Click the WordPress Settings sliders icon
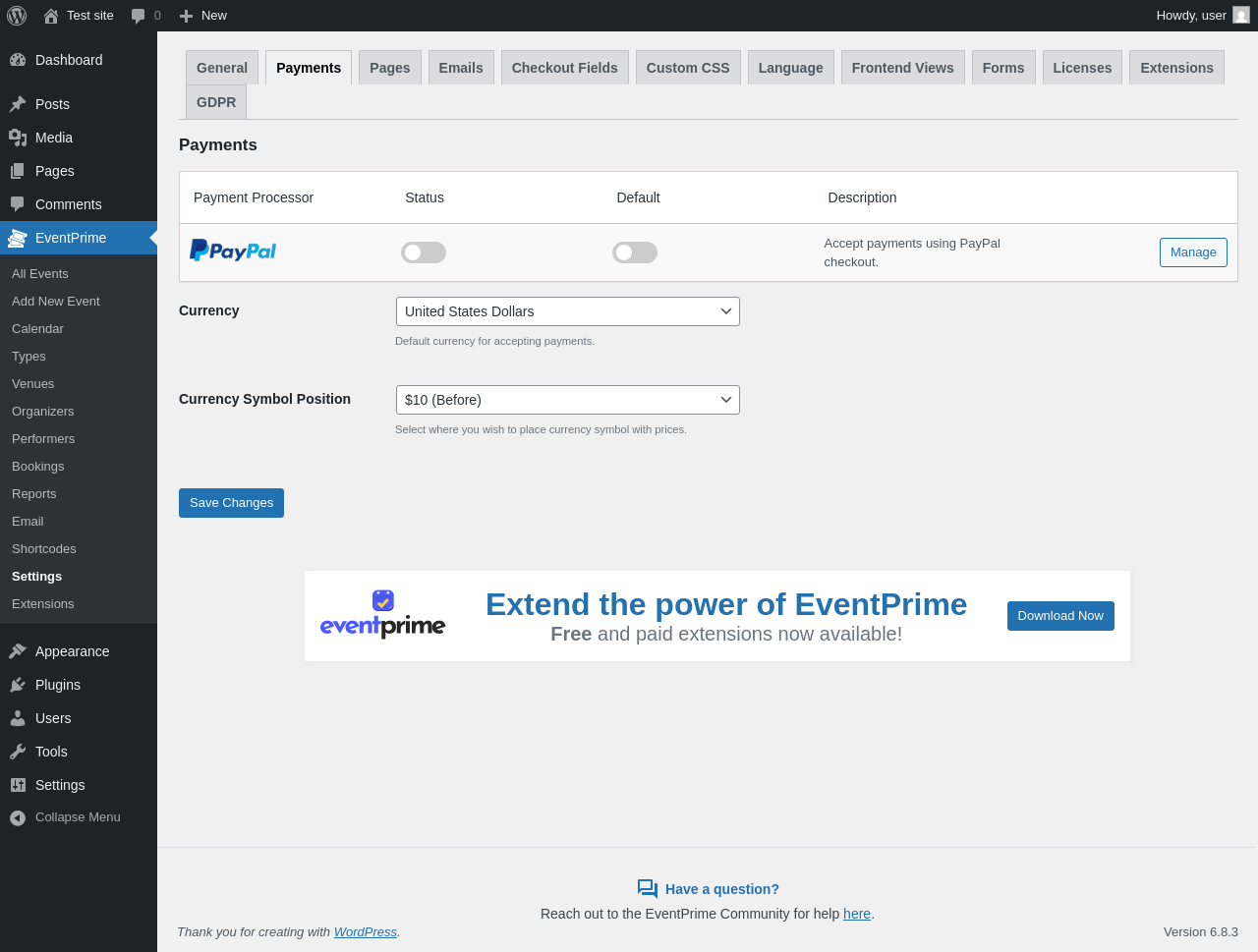Image resolution: width=1258 pixels, height=952 pixels. click(18, 785)
